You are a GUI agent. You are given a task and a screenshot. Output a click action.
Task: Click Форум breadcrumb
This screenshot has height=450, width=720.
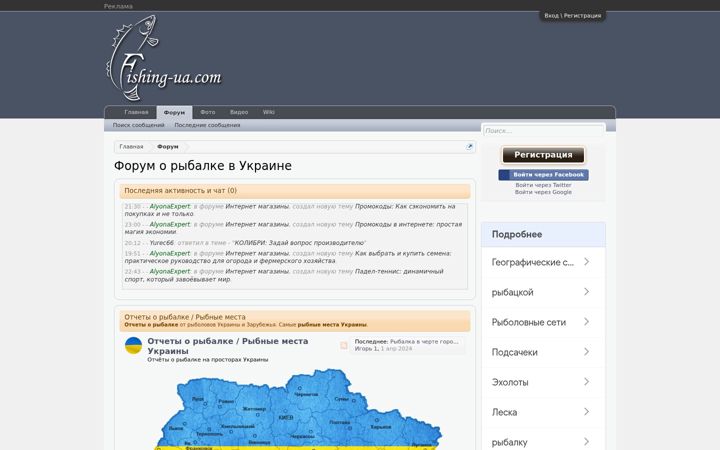coord(168,147)
